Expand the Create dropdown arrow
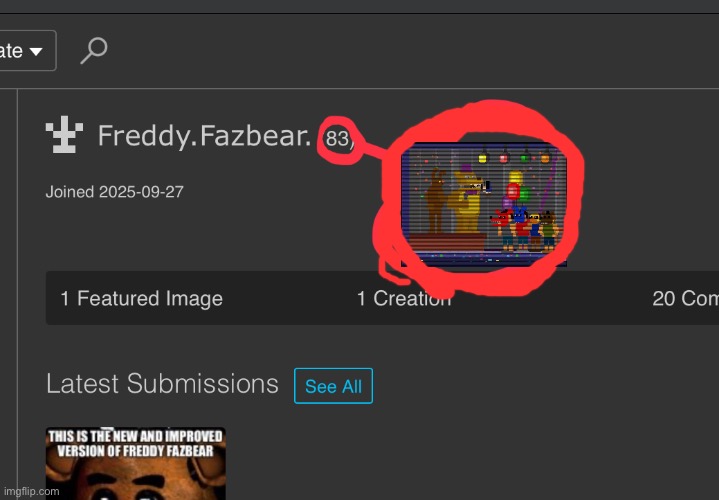The height and width of the screenshot is (500, 719). 36,51
